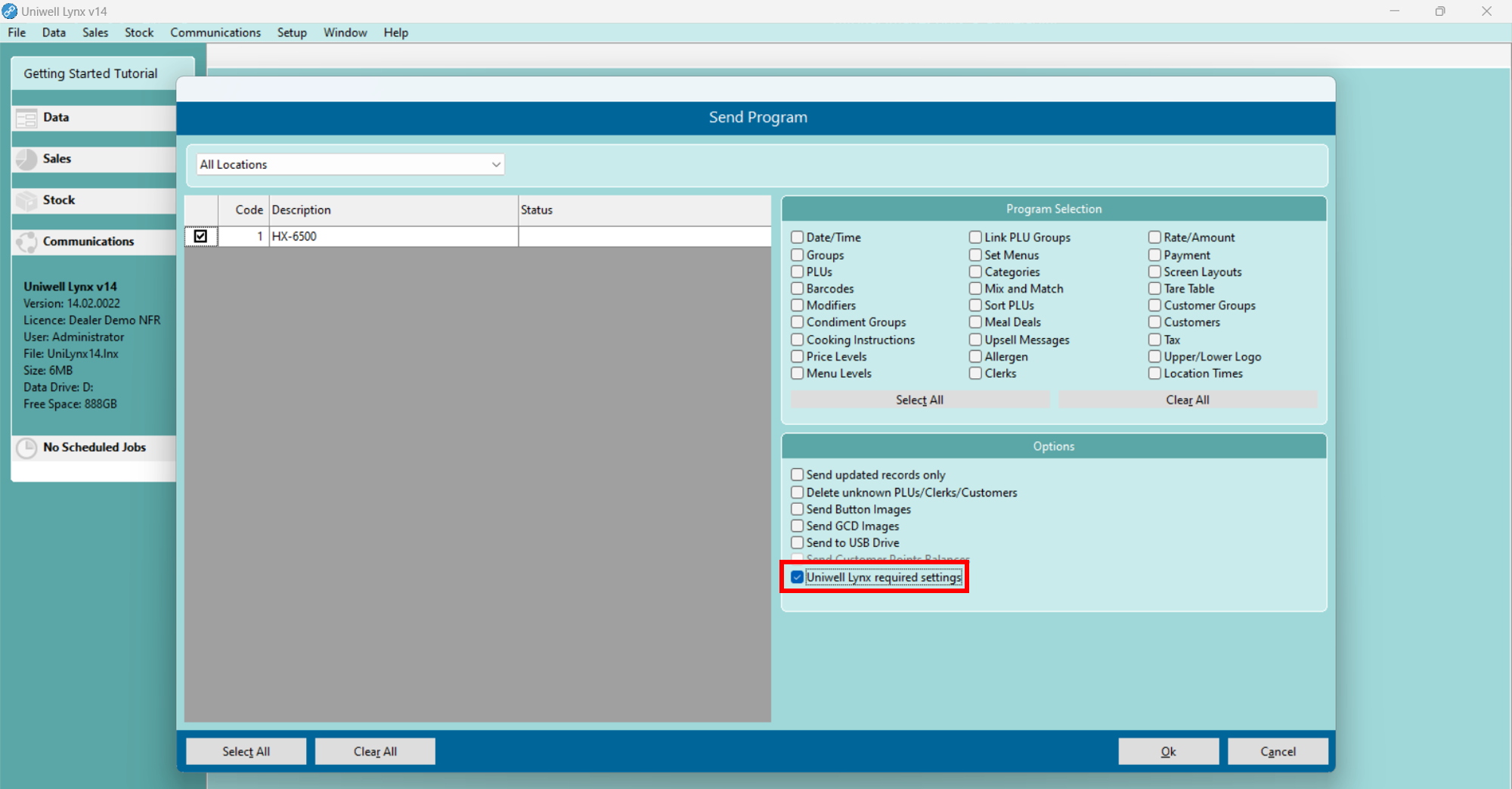Image resolution: width=1512 pixels, height=789 pixels.
Task: Check the Menu Levels box
Action: [797, 373]
